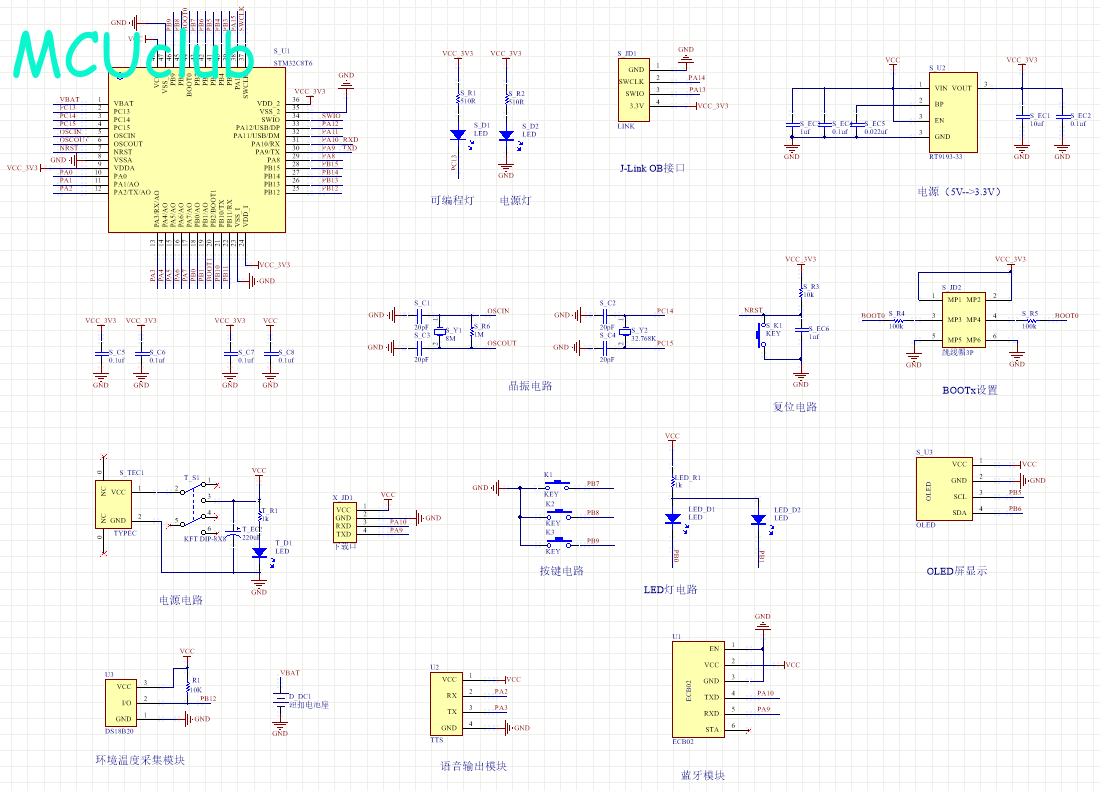
Task: Click the S_R6 1M resistor symbol
Action: pos(473,331)
